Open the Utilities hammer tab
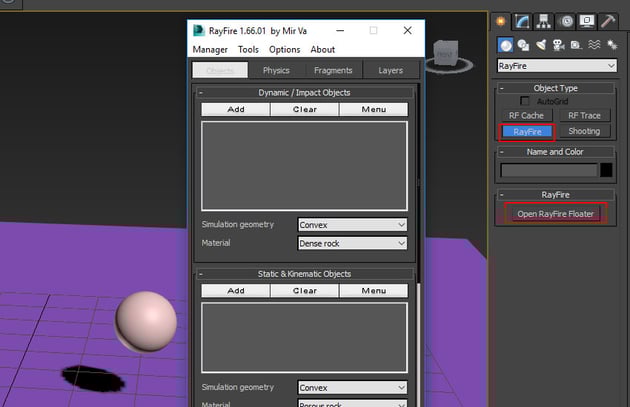Image resolution: width=630 pixels, height=407 pixels. pyautogui.click(x=608, y=21)
